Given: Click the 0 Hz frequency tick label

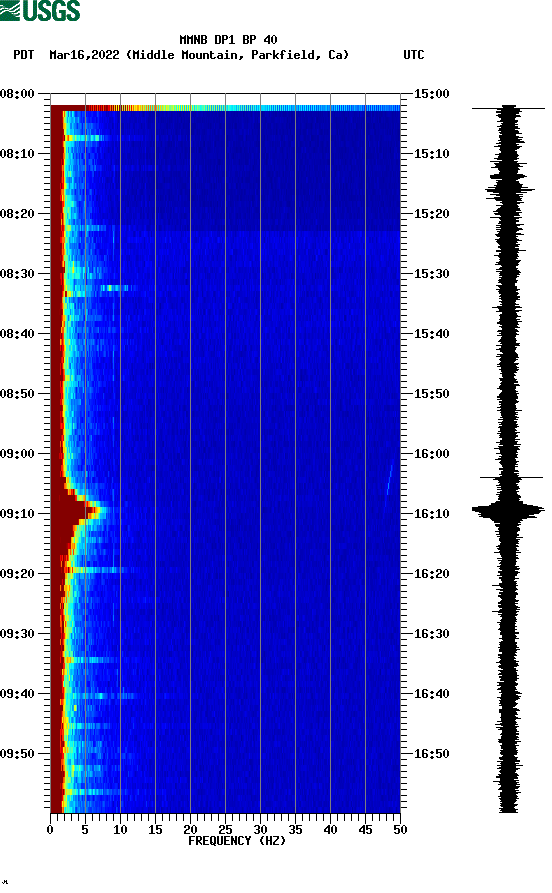Looking at the screenshot, I should tap(50, 830).
